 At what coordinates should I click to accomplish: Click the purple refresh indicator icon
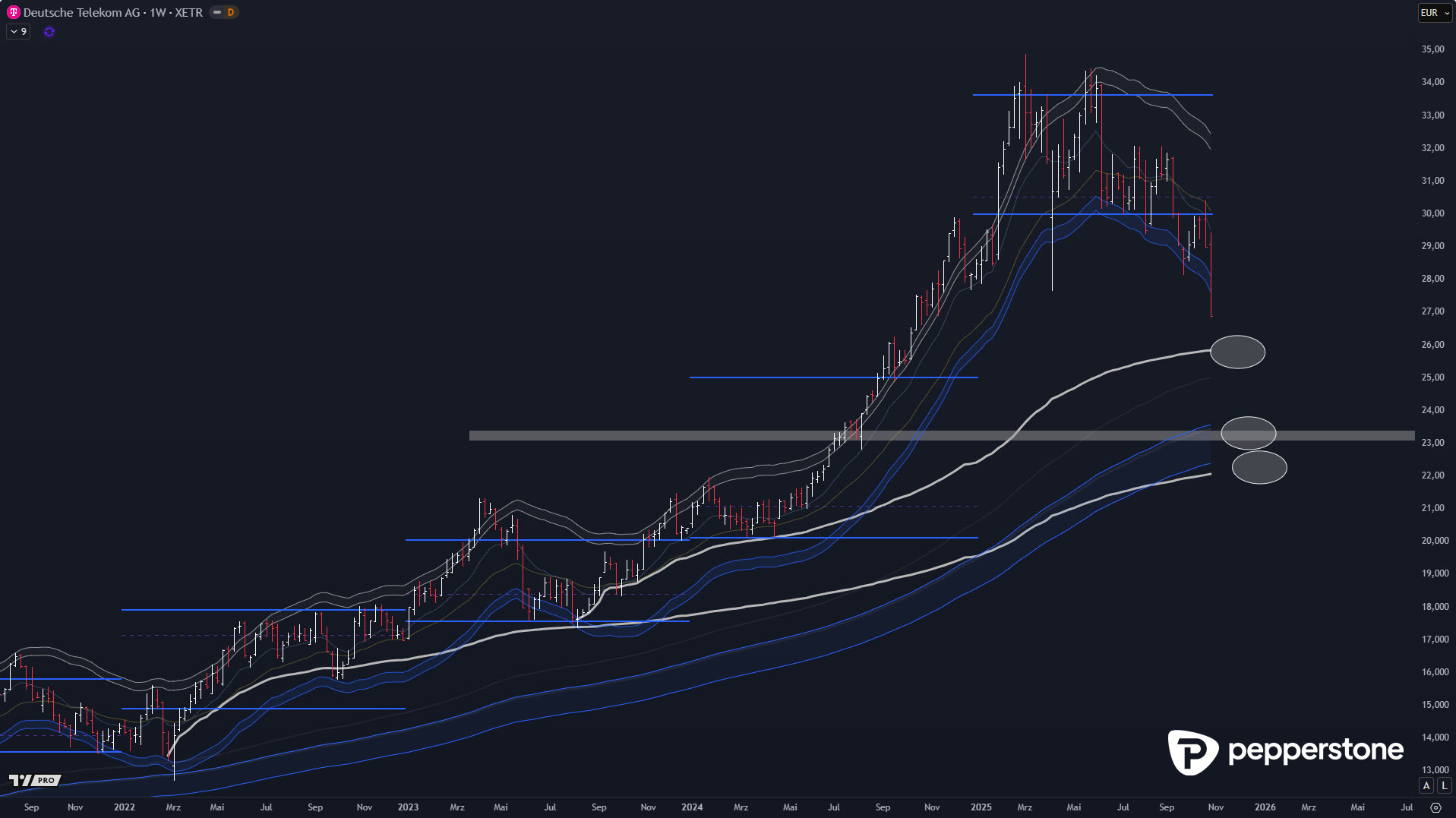[49, 32]
